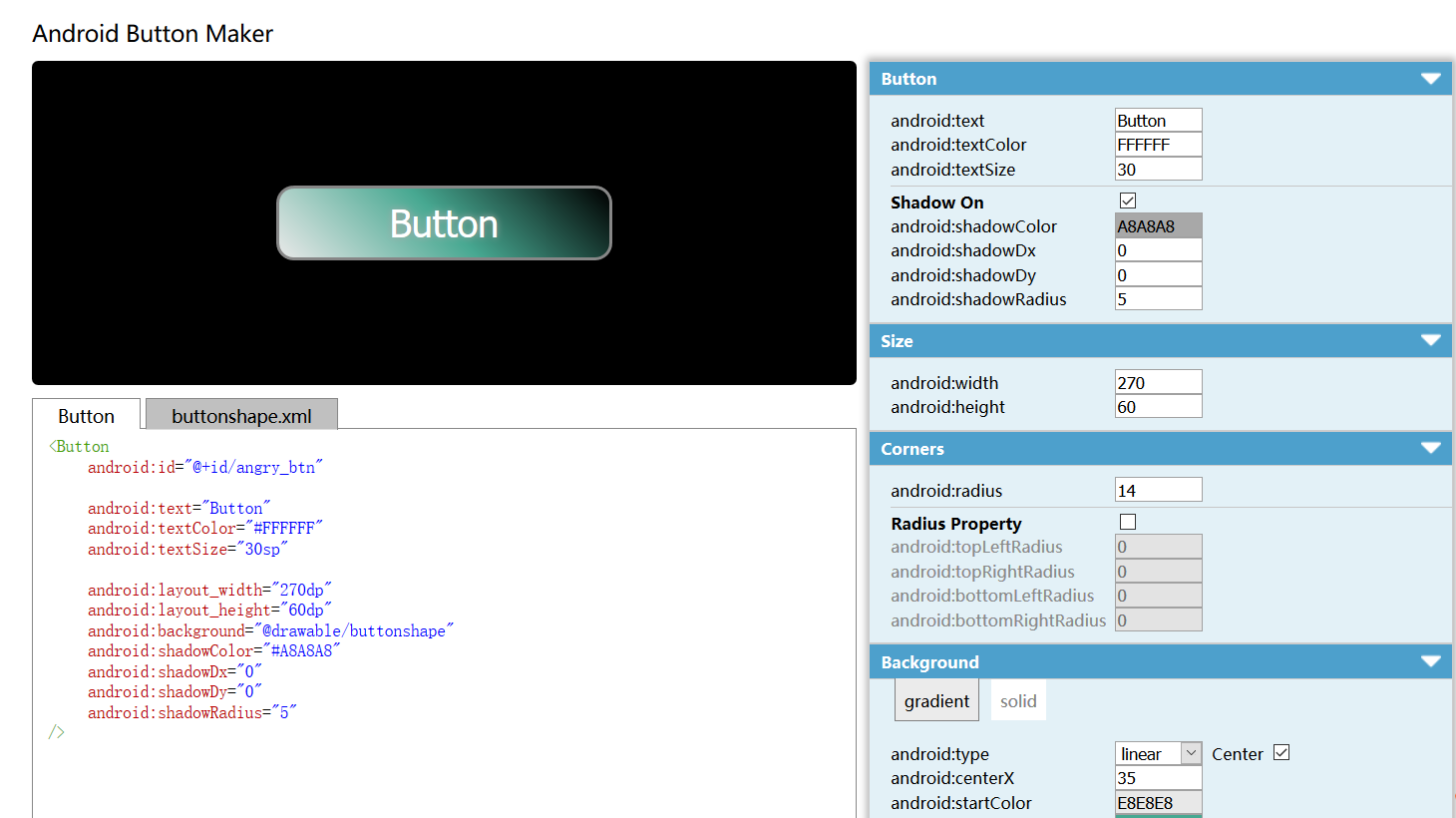This screenshot has height=818, width=1456.
Task: Click the android:textColor FFFFFF field
Action: click(x=1158, y=145)
